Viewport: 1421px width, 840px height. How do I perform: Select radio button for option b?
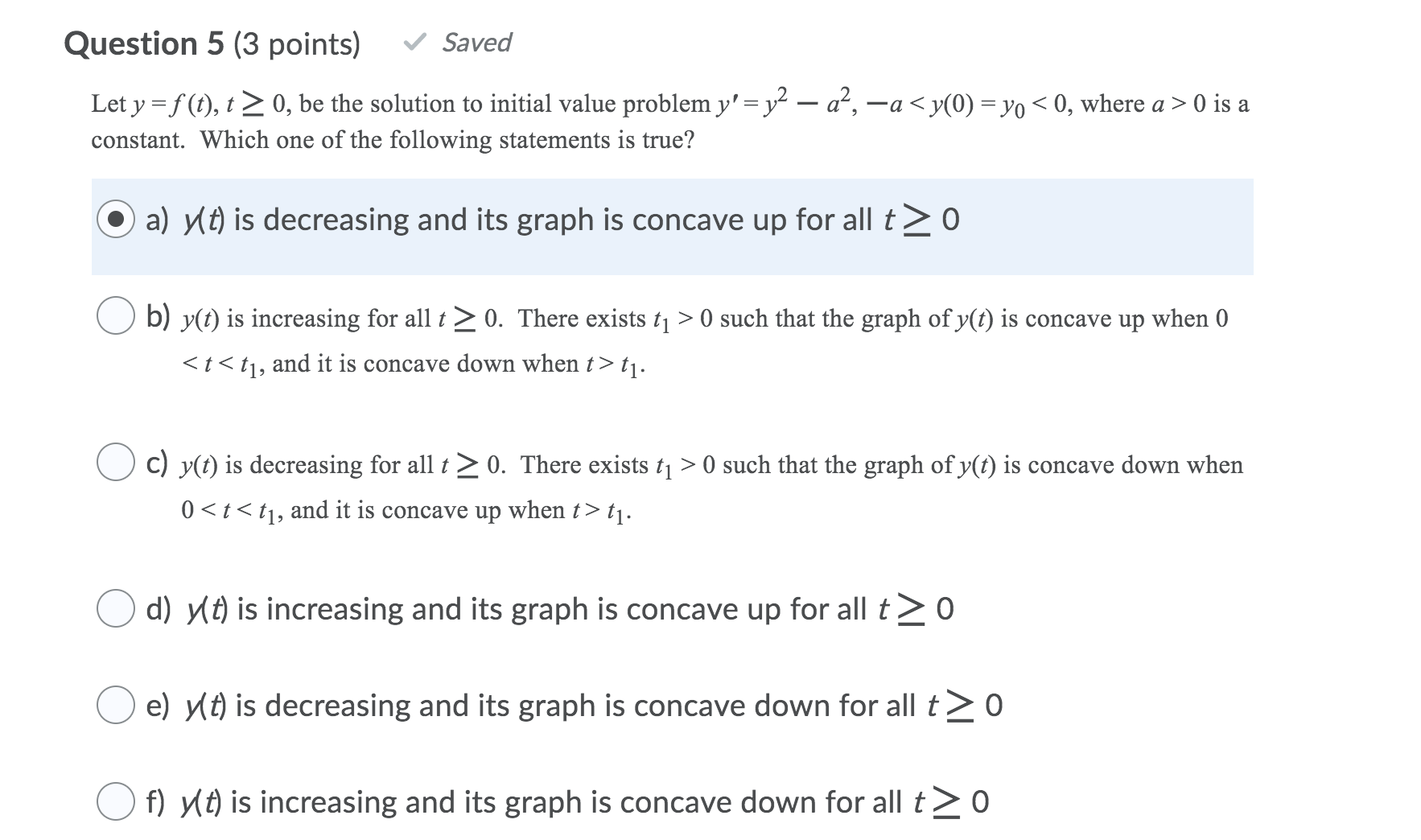click(x=116, y=316)
